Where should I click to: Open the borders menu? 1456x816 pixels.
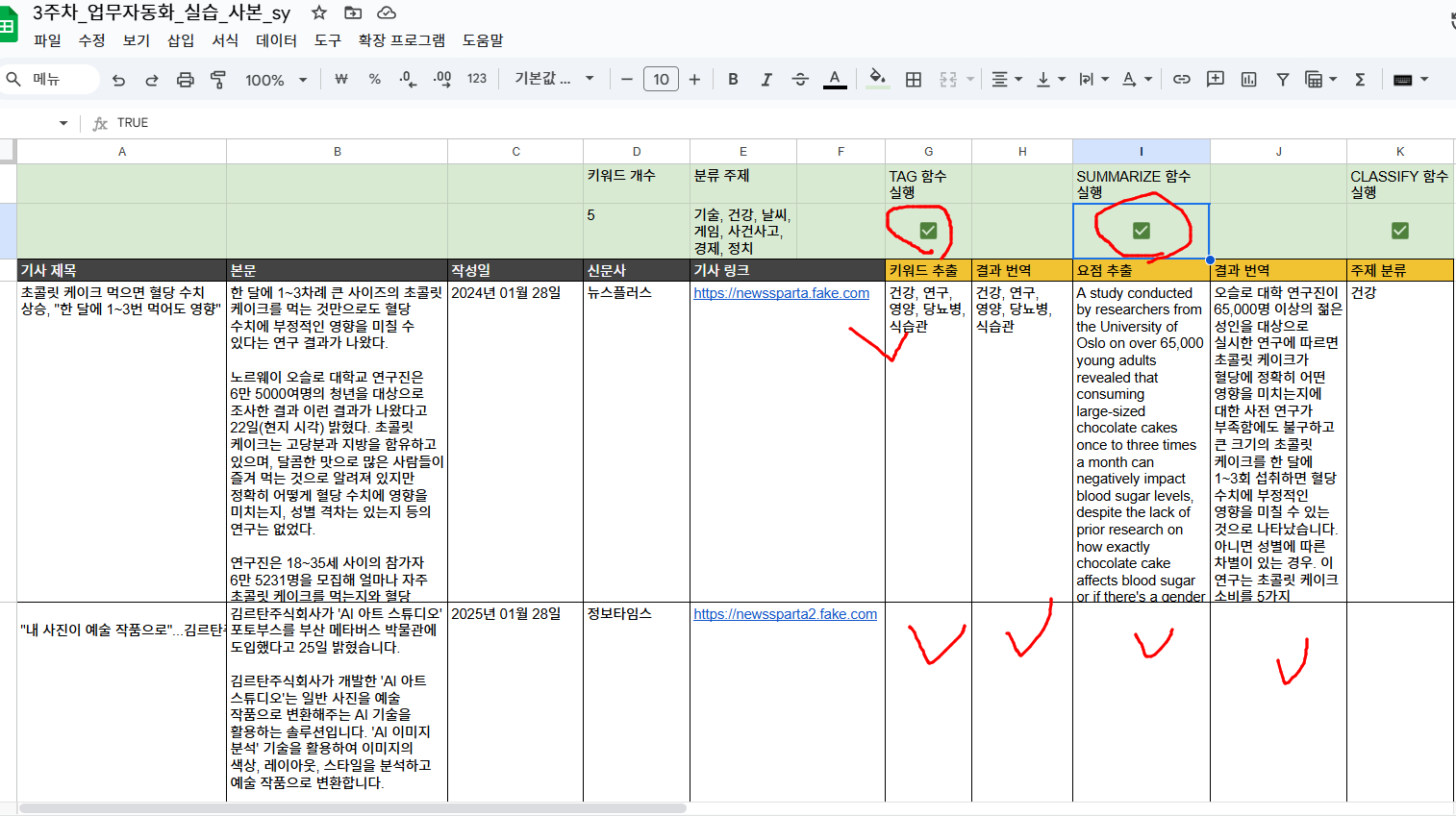[914, 79]
